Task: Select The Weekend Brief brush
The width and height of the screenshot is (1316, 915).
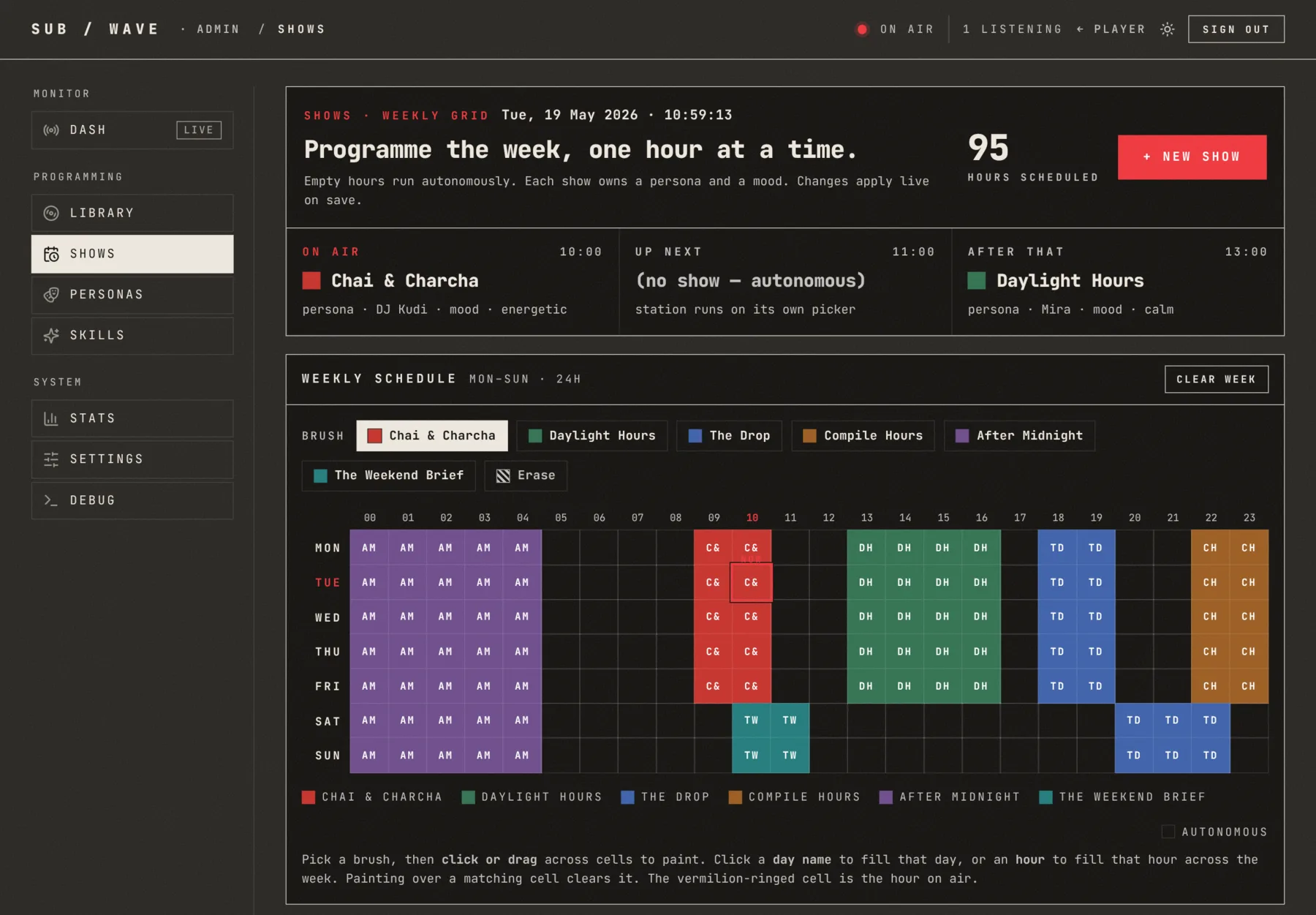Action: (x=388, y=475)
